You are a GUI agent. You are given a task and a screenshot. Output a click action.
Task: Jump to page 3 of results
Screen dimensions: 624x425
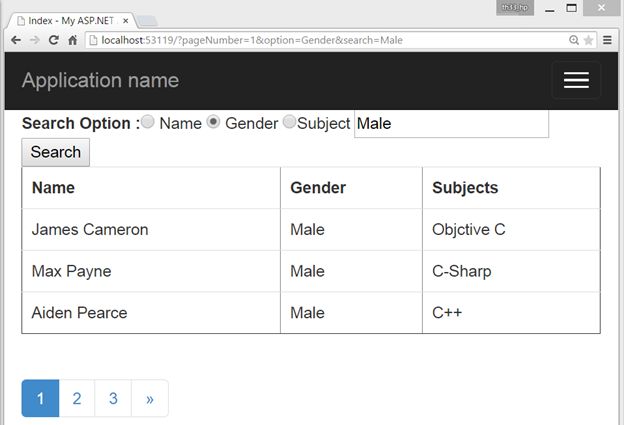(x=113, y=398)
